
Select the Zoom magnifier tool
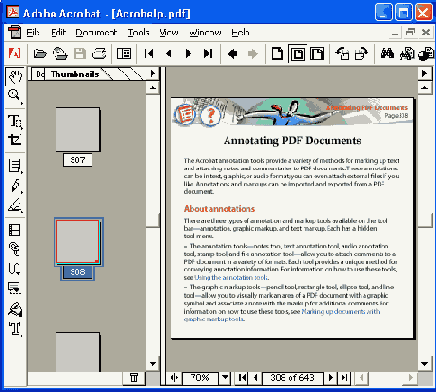[15, 96]
